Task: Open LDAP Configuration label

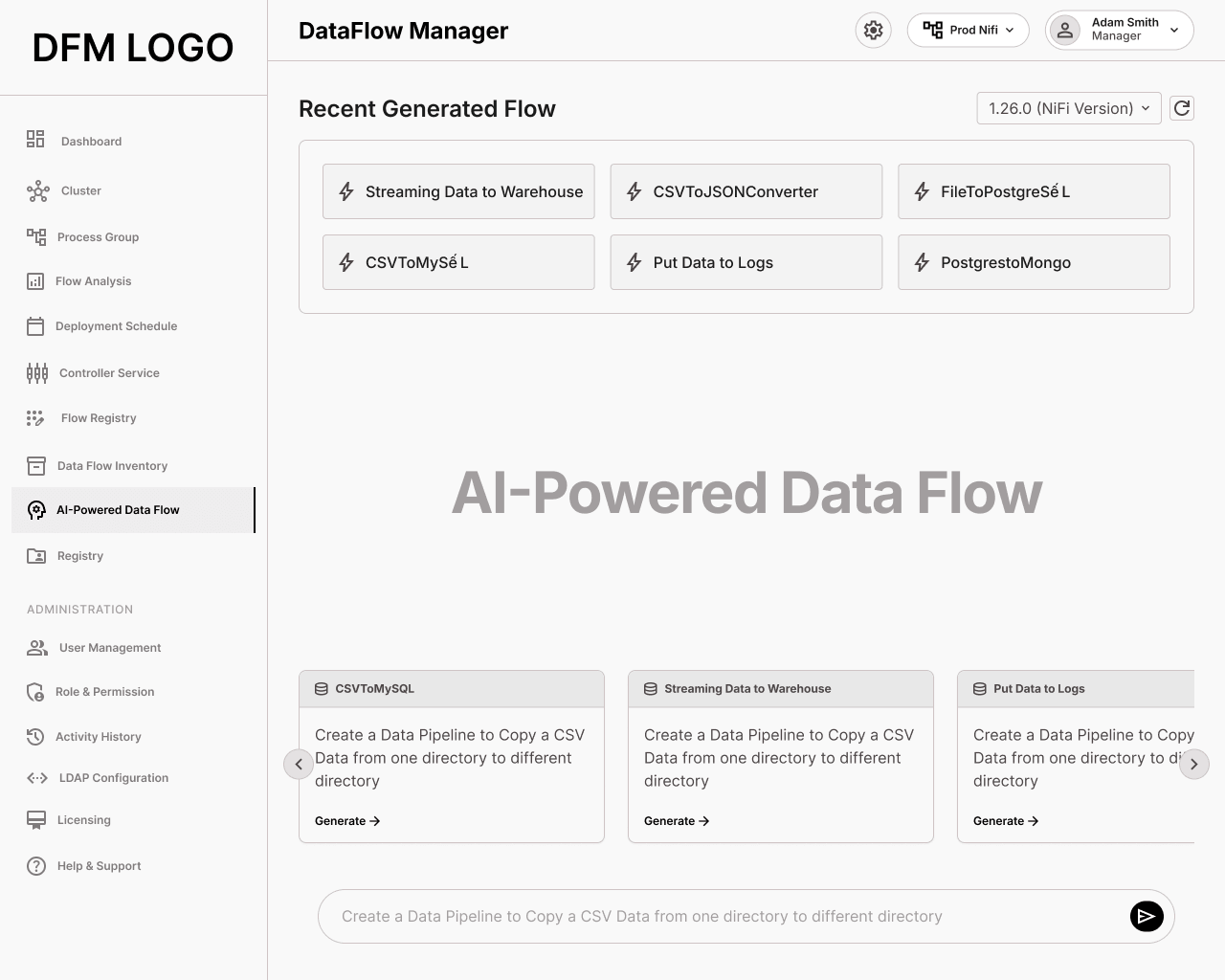Action: 114,778
